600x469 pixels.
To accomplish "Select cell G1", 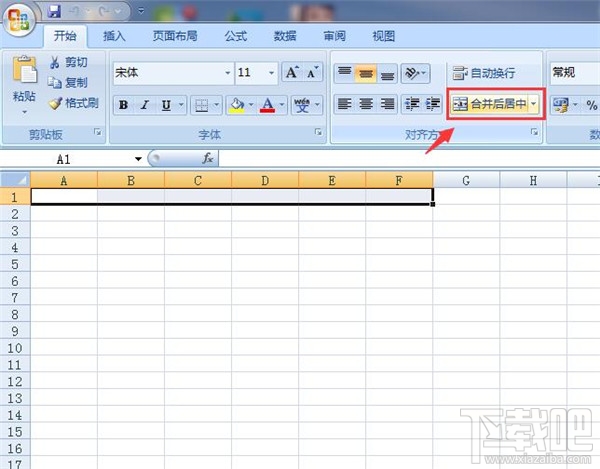I will tap(466, 196).
